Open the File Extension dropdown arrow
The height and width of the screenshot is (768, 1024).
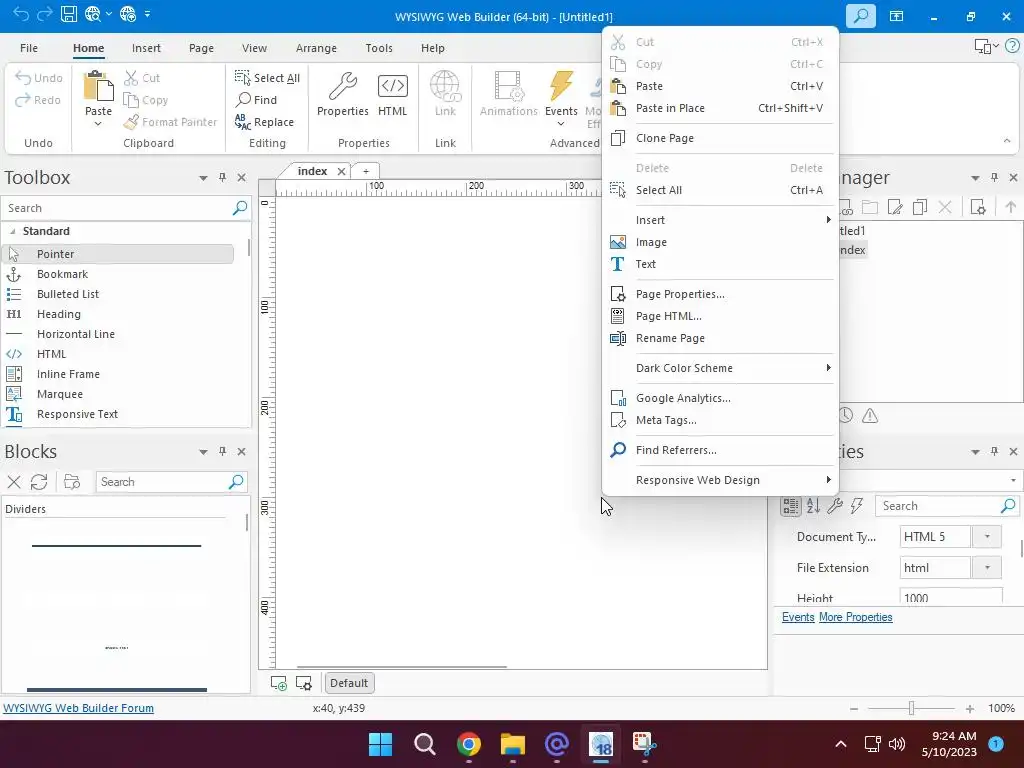coord(987,568)
